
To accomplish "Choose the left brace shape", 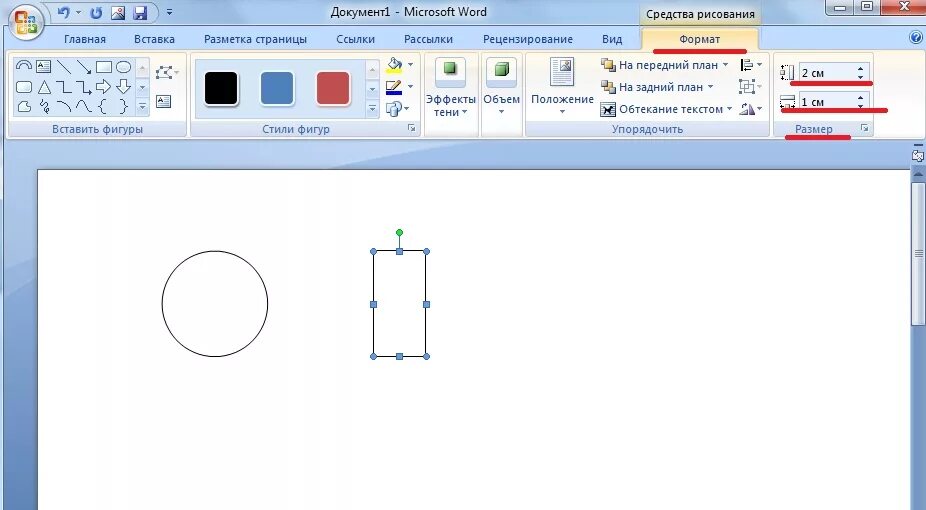I will pos(103,107).
